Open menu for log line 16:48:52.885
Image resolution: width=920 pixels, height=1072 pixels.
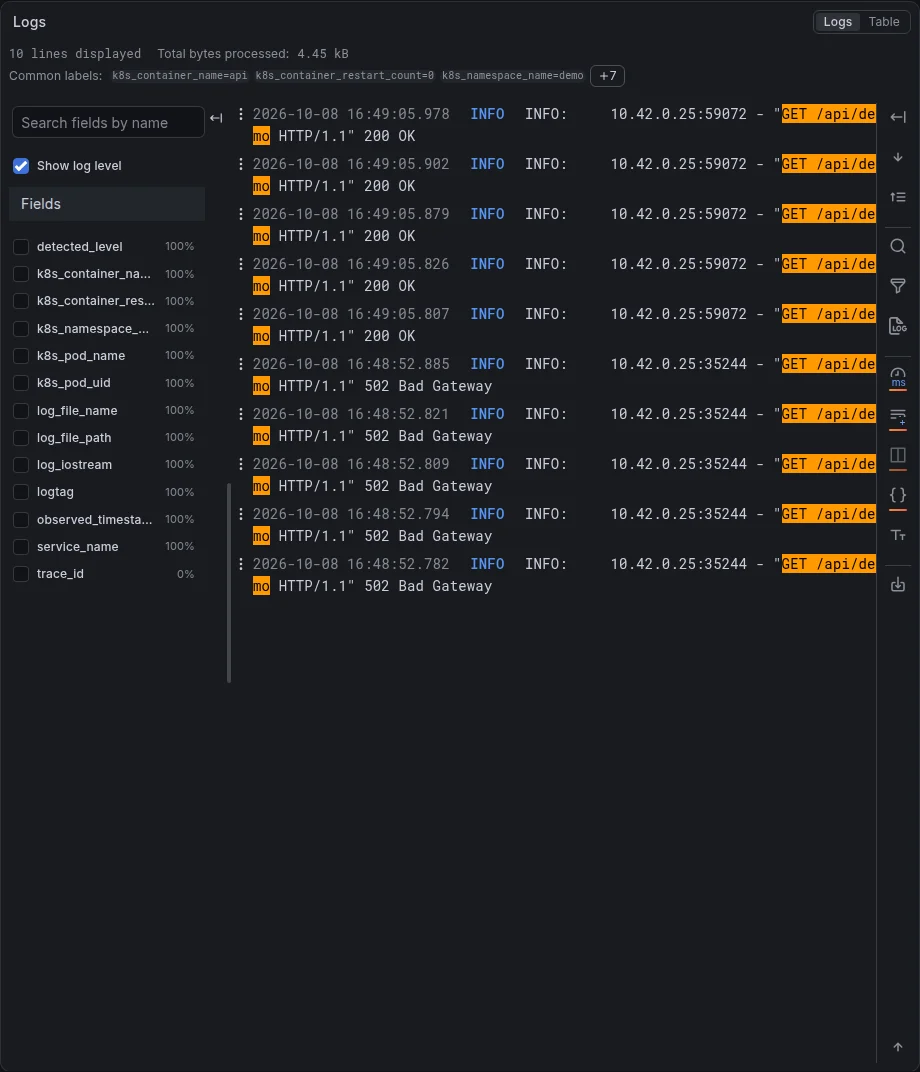pyautogui.click(x=241, y=364)
